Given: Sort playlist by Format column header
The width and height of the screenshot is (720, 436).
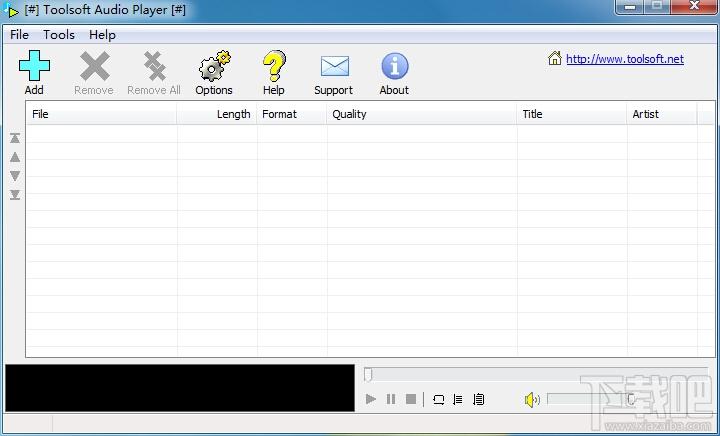Looking at the screenshot, I should click(292, 114).
